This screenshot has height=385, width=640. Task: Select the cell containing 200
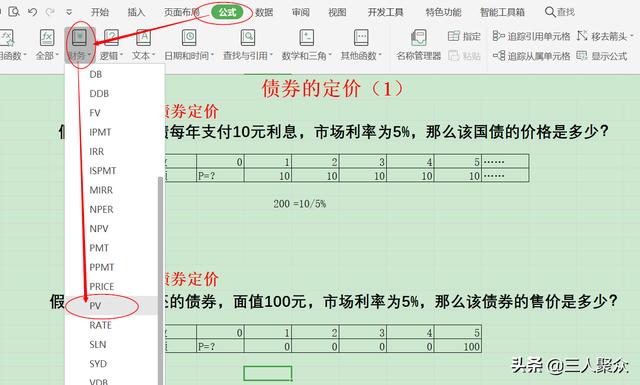coord(268,204)
